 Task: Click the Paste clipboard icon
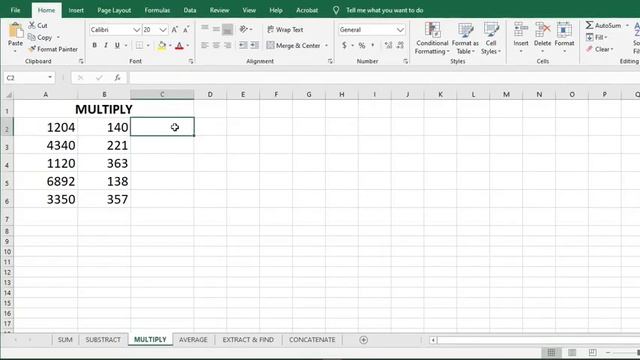point(16,31)
